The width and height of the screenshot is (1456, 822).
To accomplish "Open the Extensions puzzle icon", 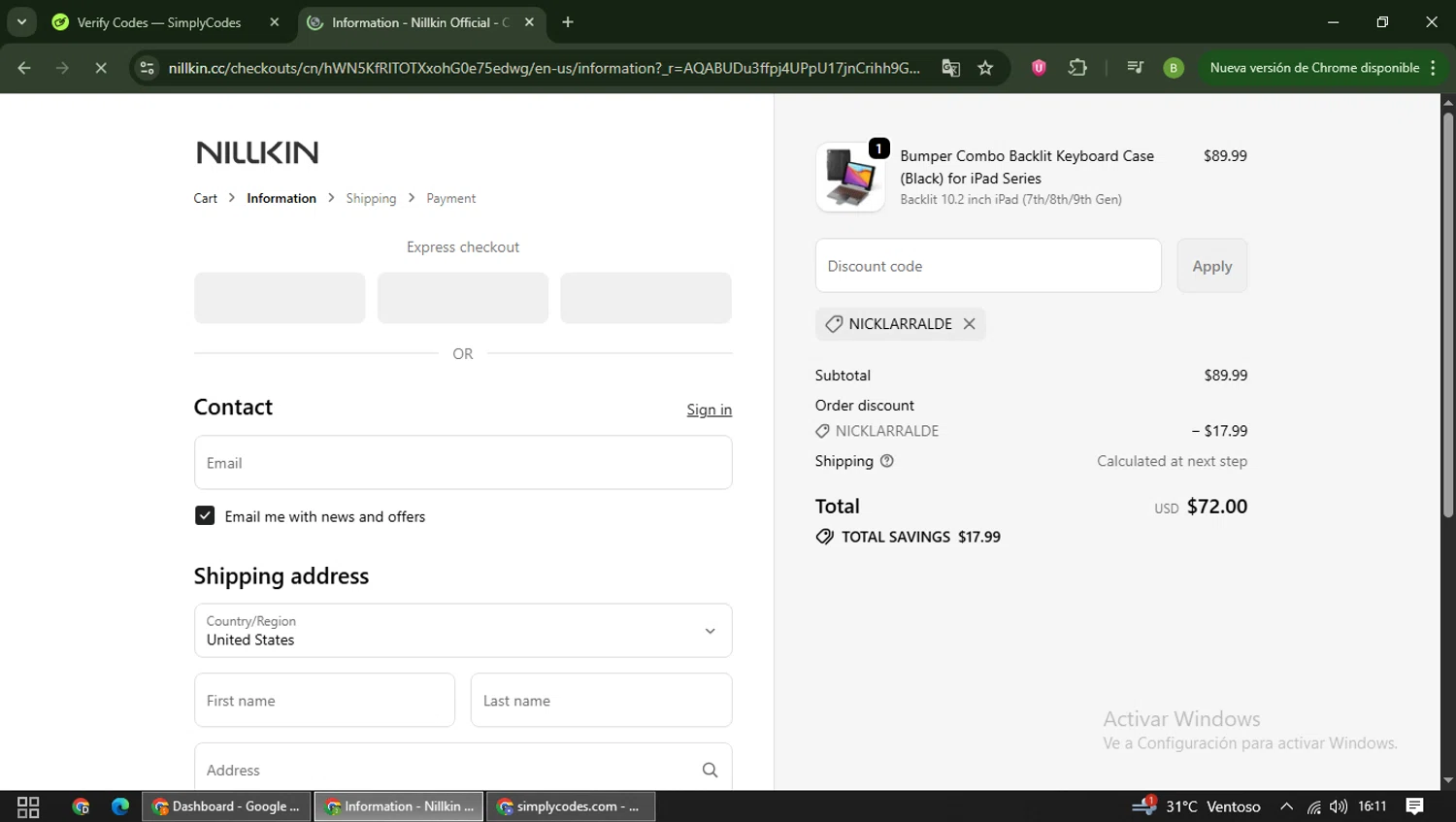I will (x=1077, y=68).
